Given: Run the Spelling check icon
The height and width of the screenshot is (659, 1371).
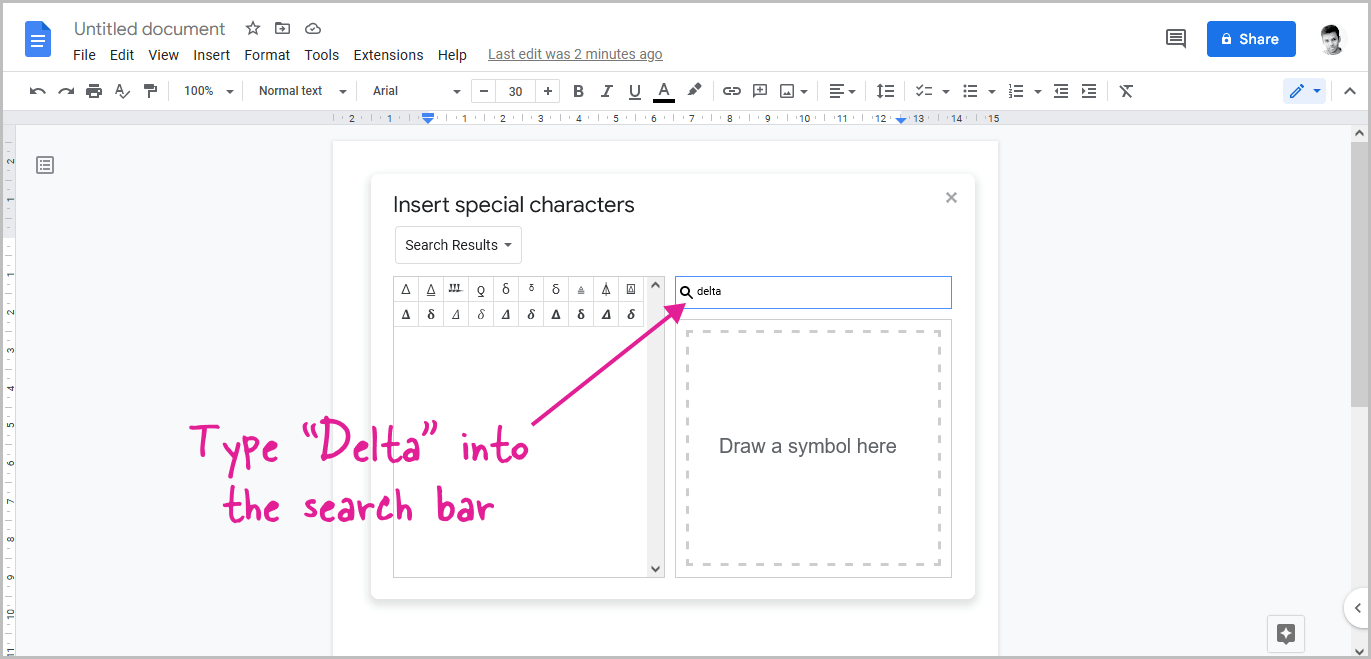Looking at the screenshot, I should 122,91.
